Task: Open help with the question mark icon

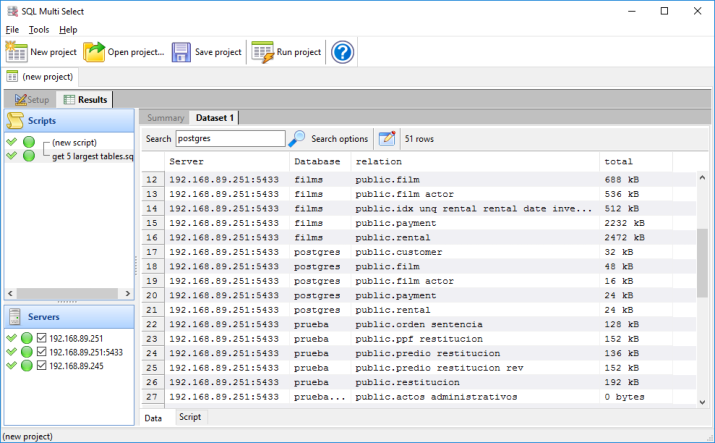Action: coord(342,52)
